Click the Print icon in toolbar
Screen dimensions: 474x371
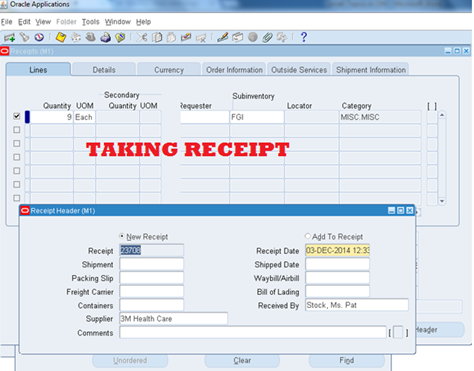pos(105,37)
